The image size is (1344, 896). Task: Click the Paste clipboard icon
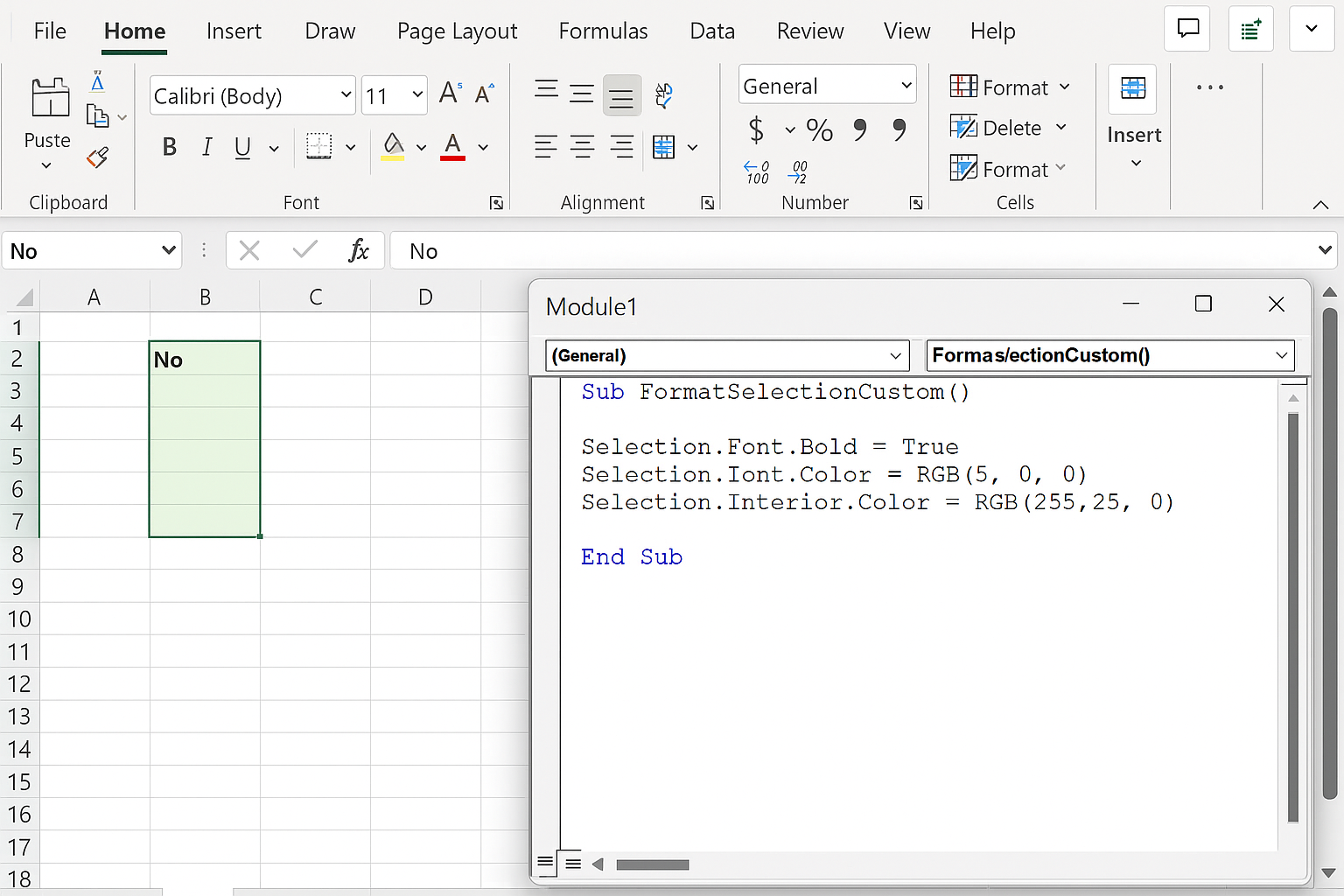50,96
